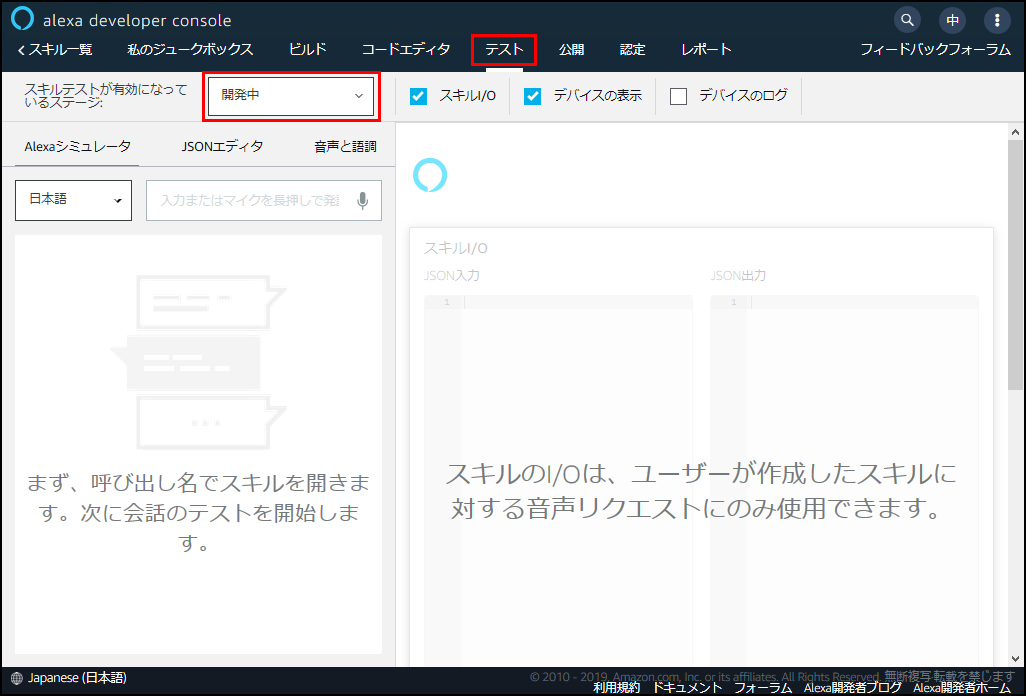Select the JSONエディタ tab
This screenshot has width=1026, height=696.
pyautogui.click(x=222, y=147)
